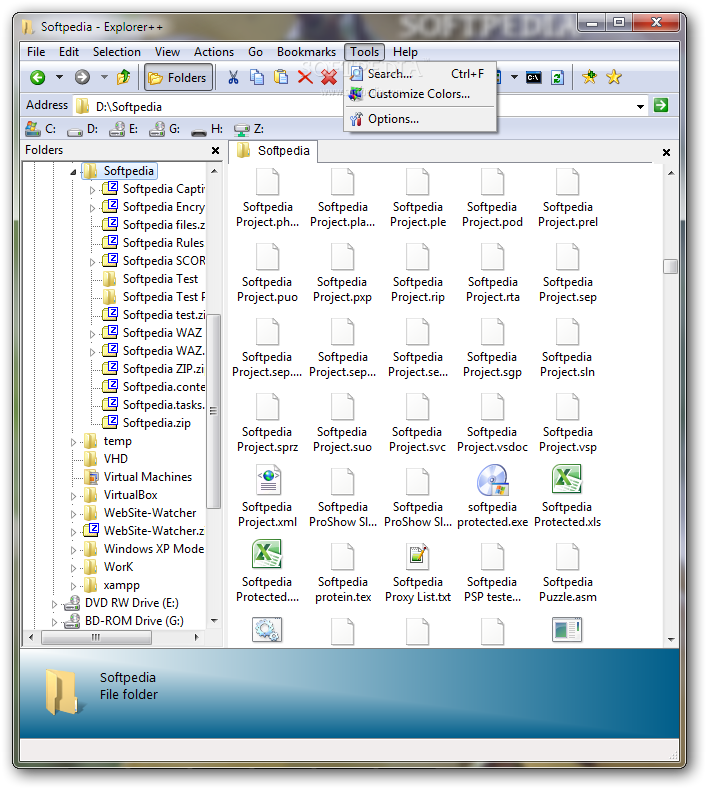This screenshot has height=789, width=707.
Task: Click the Copy toolbar icon
Action: [257, 77]
